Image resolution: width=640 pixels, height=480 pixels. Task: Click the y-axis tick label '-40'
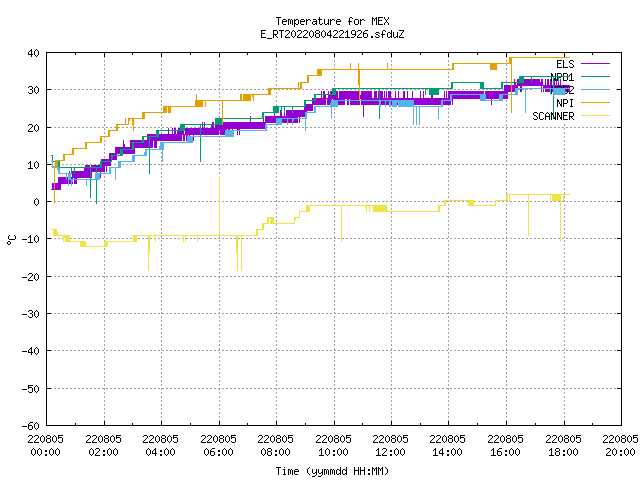(31, 351)
